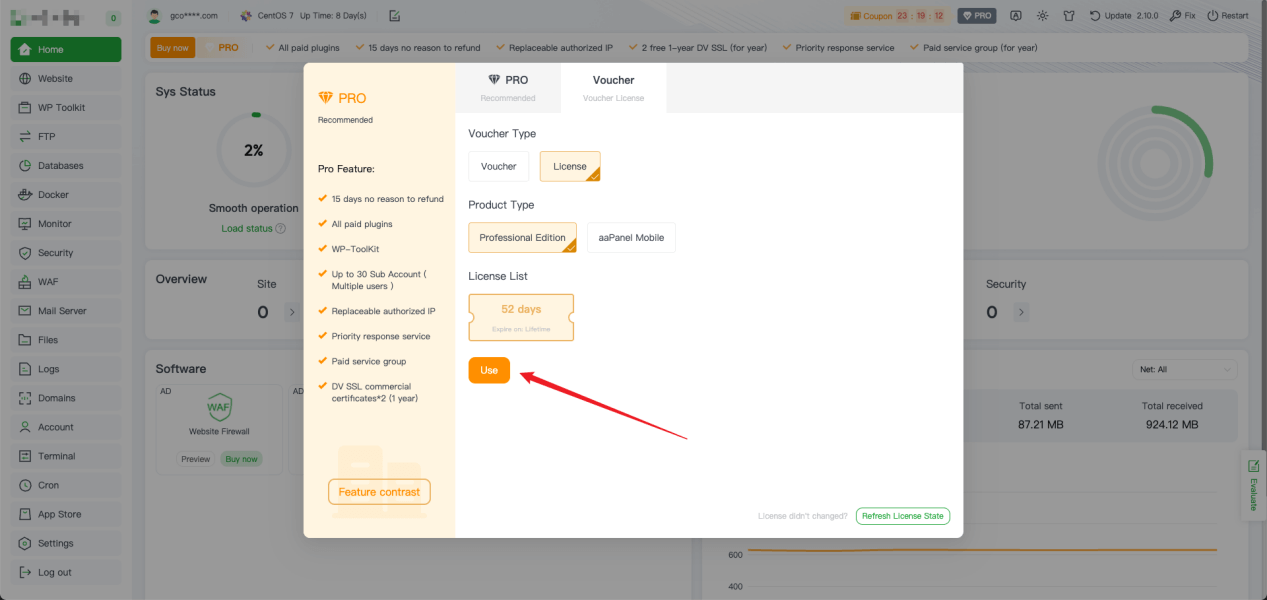This screenshot has height=600, width=1267.
Task: Open the Mail Server section
Action: click(62, 311)
